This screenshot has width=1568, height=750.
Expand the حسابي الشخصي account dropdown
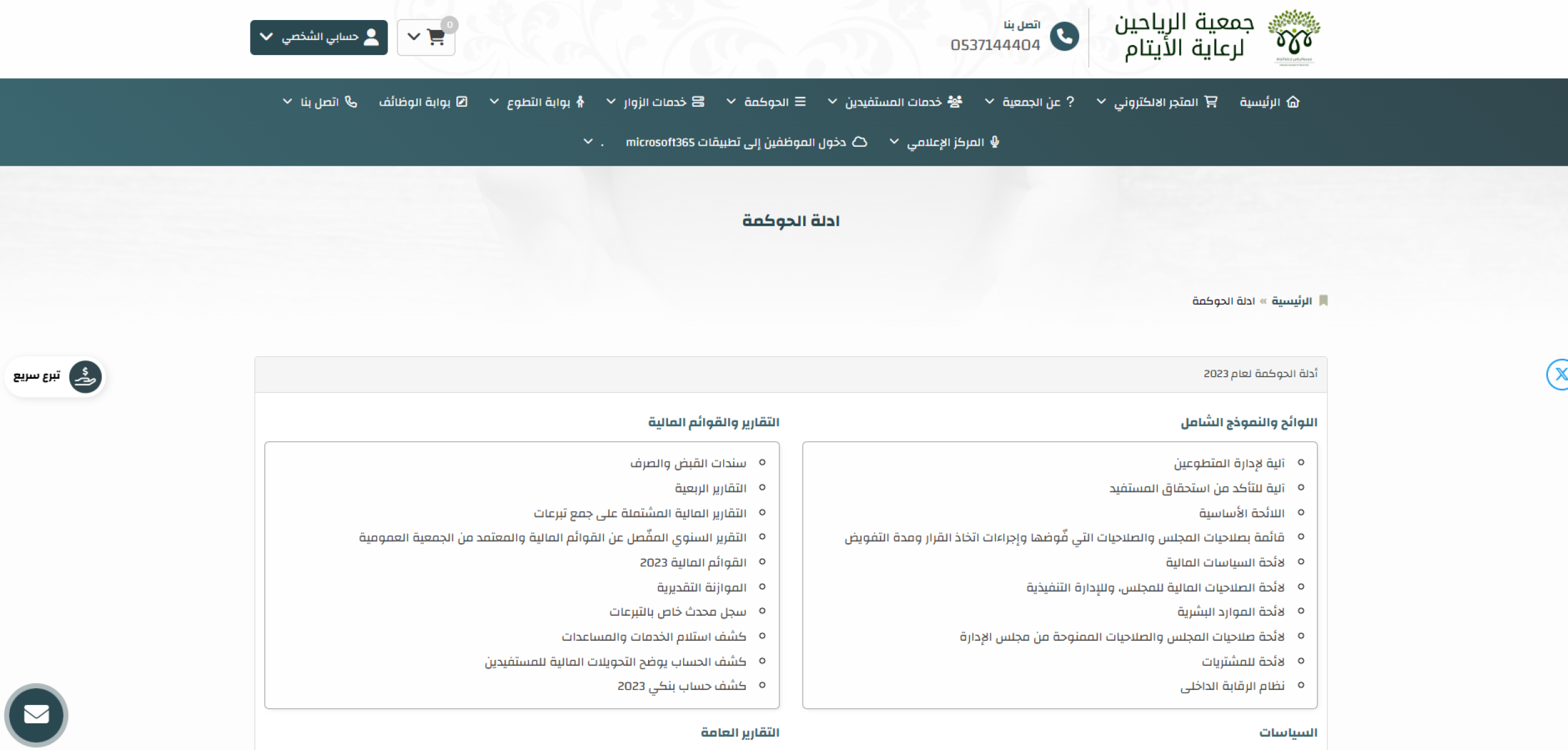(319, 37)
